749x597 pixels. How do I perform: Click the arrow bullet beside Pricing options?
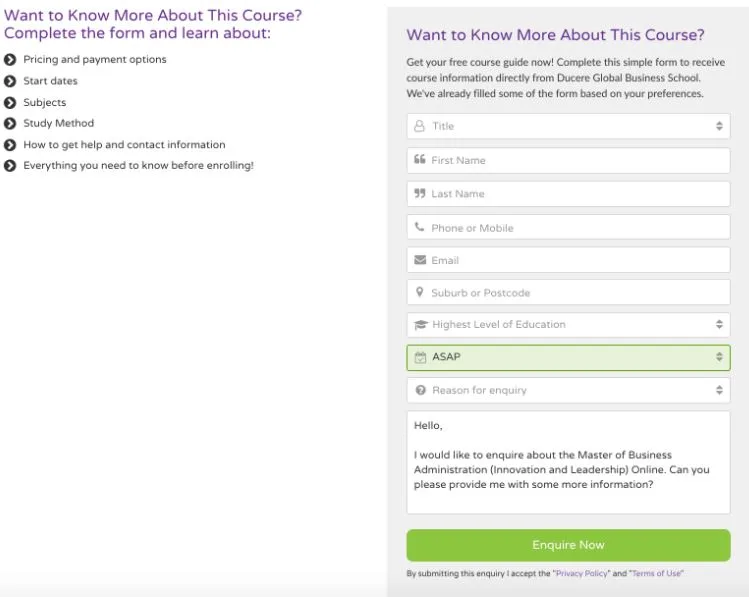[10, 60]
